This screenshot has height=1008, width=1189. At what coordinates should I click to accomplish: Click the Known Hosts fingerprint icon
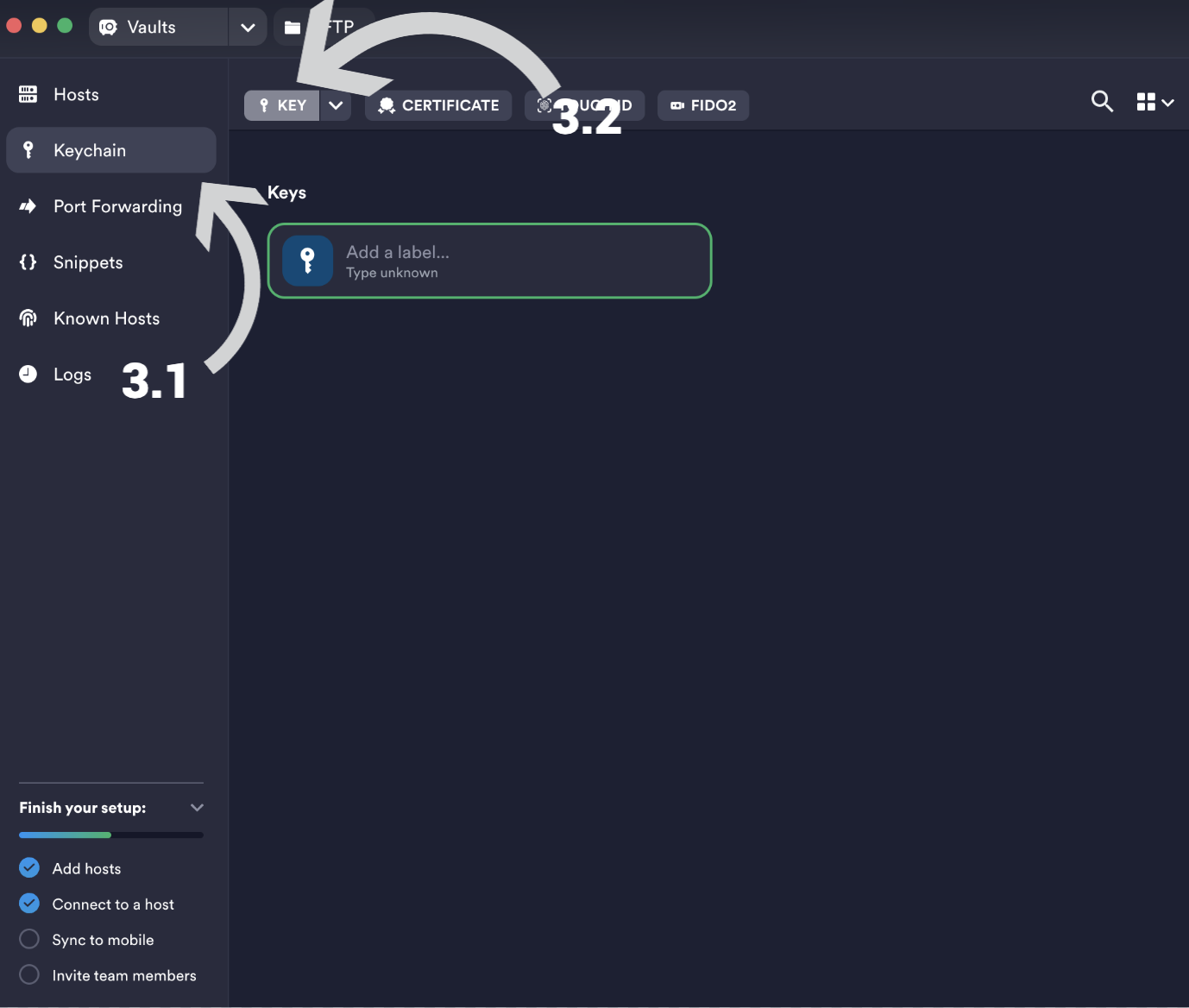[28, 318]
